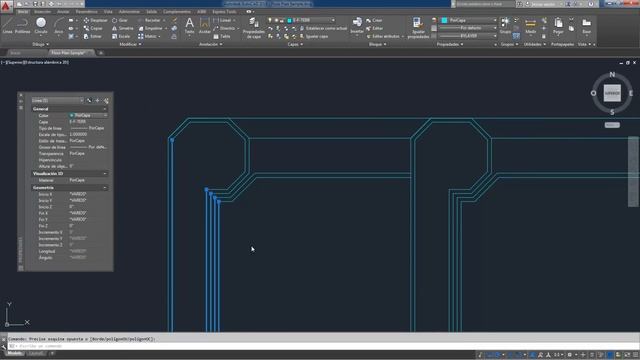Click the Copiar modify tool

pyautogui.click(x=93, y=28)
